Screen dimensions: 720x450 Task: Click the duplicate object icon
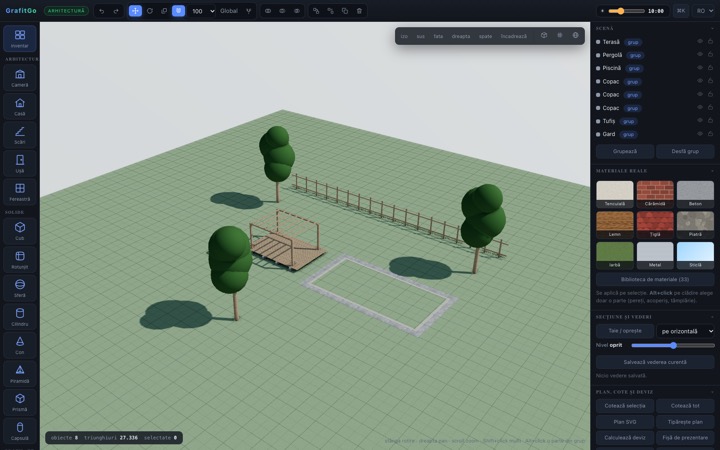point(345,11)
